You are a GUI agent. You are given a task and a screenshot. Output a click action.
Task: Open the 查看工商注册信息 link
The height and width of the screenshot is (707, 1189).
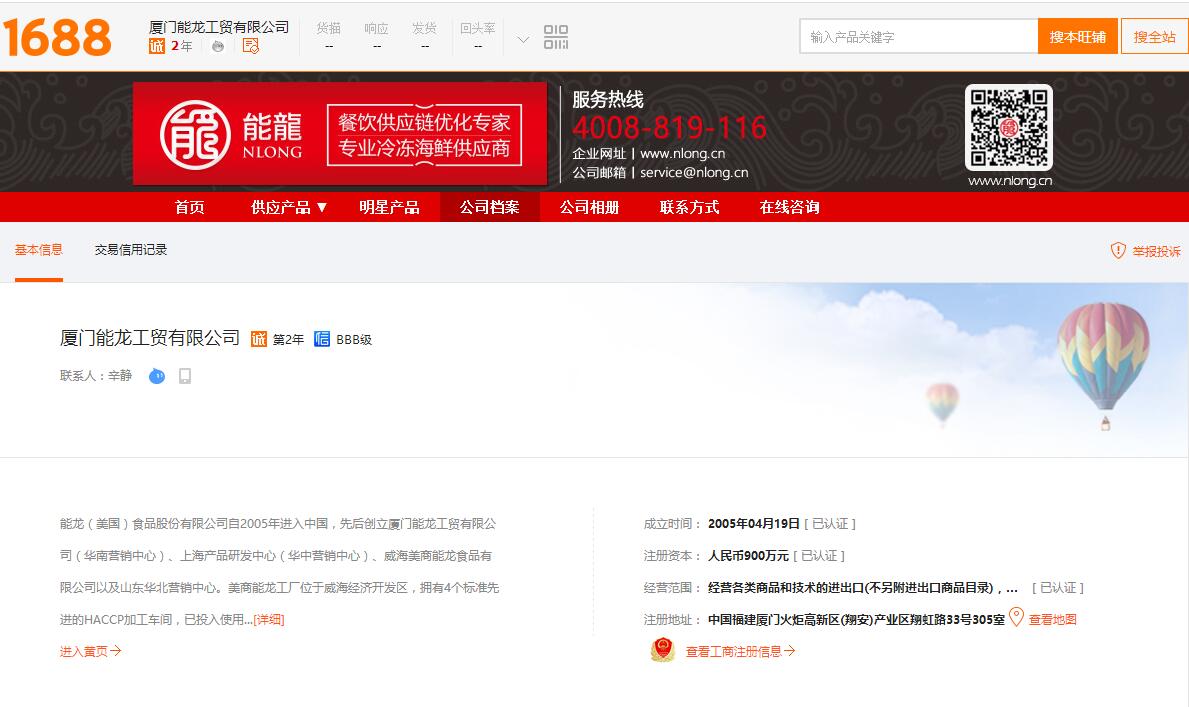(739, 652)
